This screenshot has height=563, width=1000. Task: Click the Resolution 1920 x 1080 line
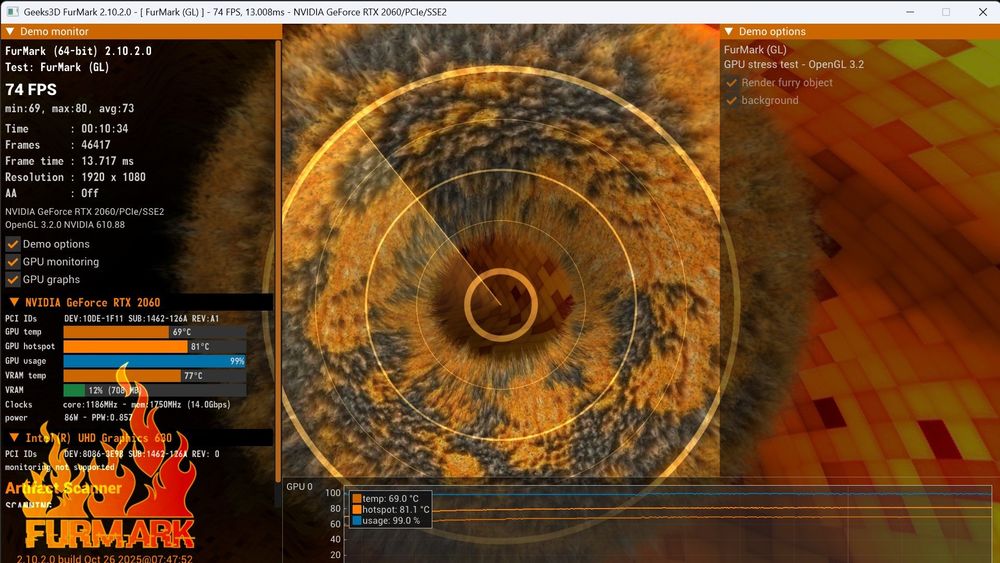75,177
